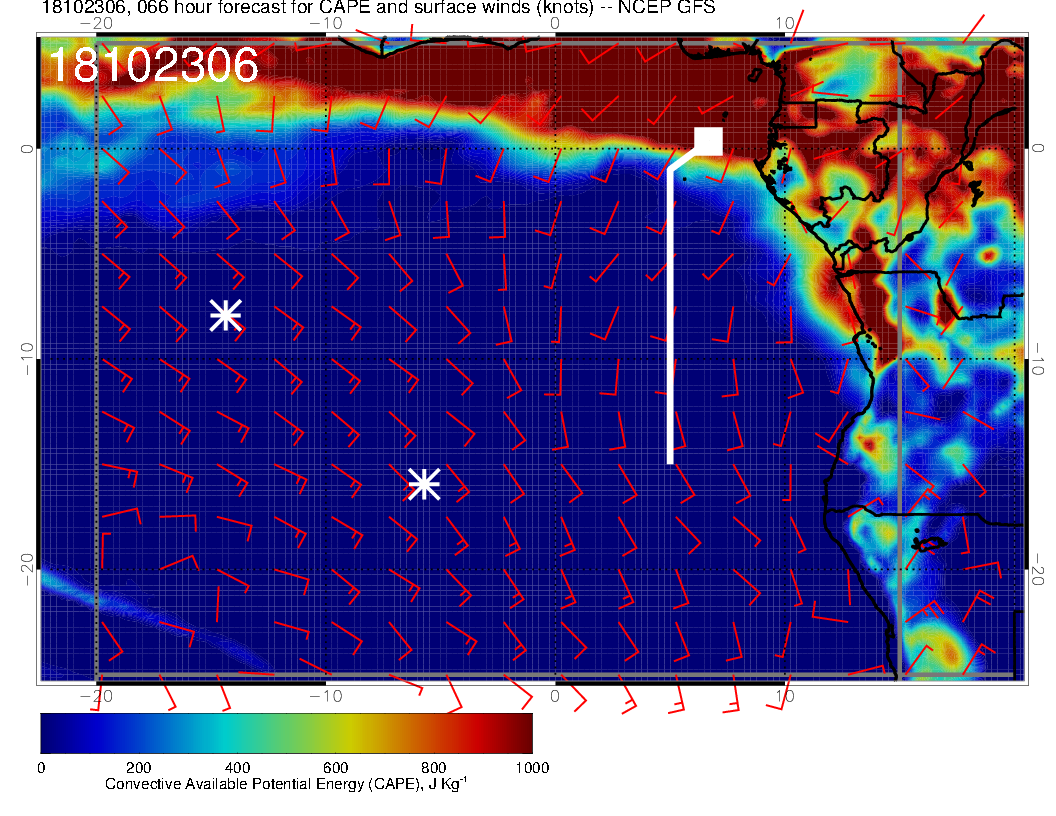Viewport: 1056px width, 816px height.
Task: Click the 0 tick label under the colorbar
Action: click(41, 768)
